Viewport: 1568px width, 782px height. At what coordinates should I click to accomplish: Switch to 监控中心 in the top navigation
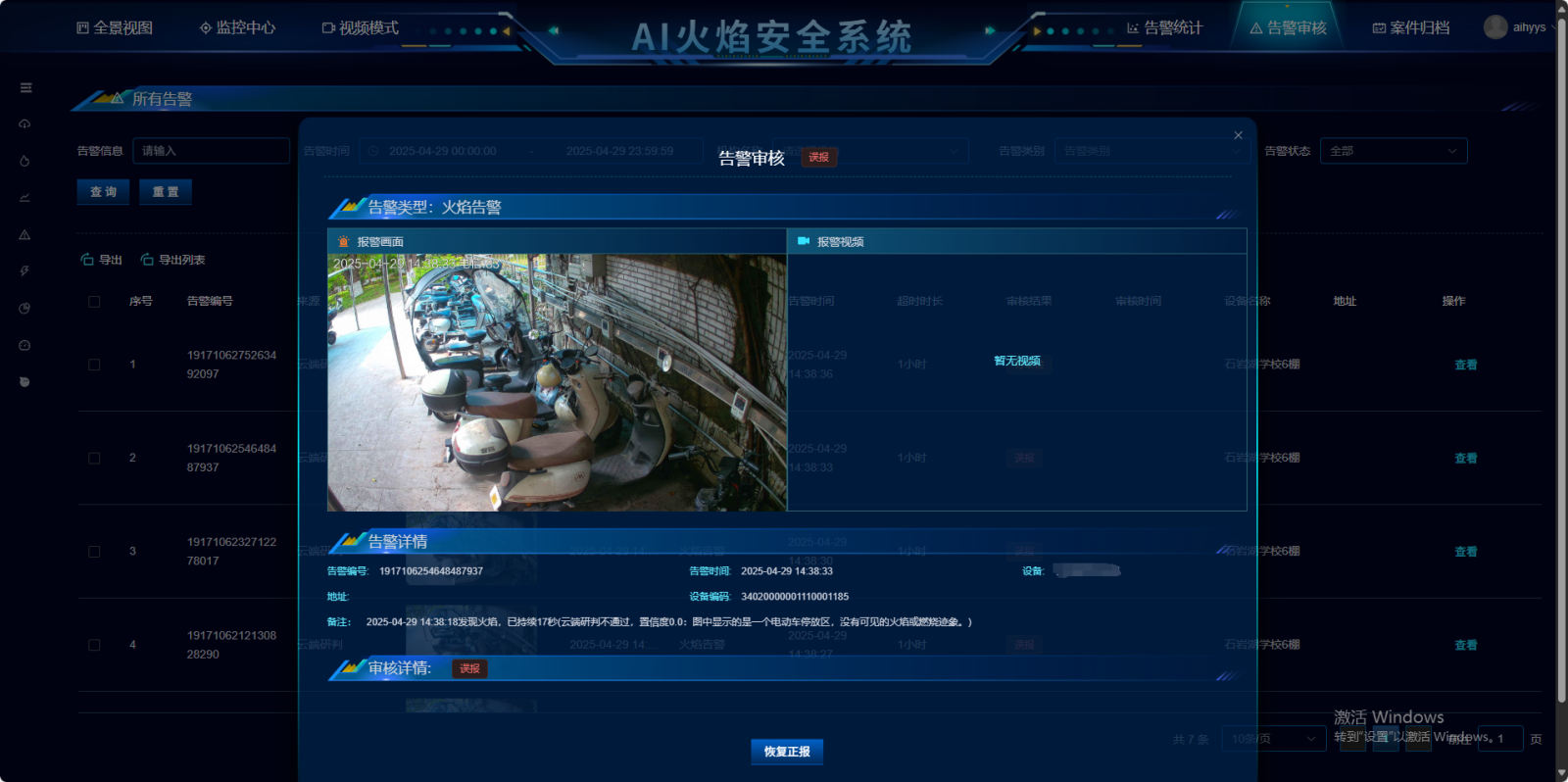[237, 27]
